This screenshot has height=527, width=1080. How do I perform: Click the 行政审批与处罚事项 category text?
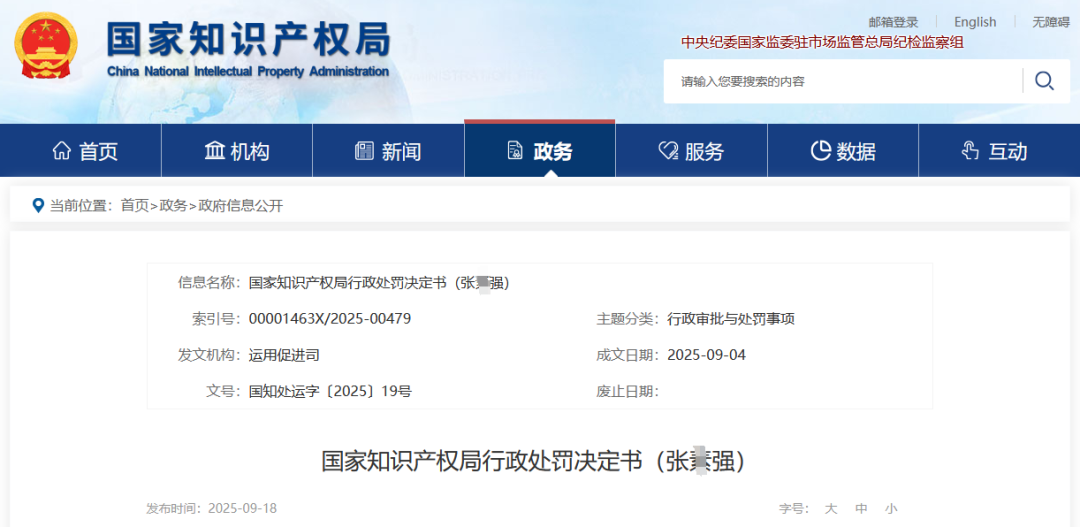pyautogui.click(x=731, y=319)
